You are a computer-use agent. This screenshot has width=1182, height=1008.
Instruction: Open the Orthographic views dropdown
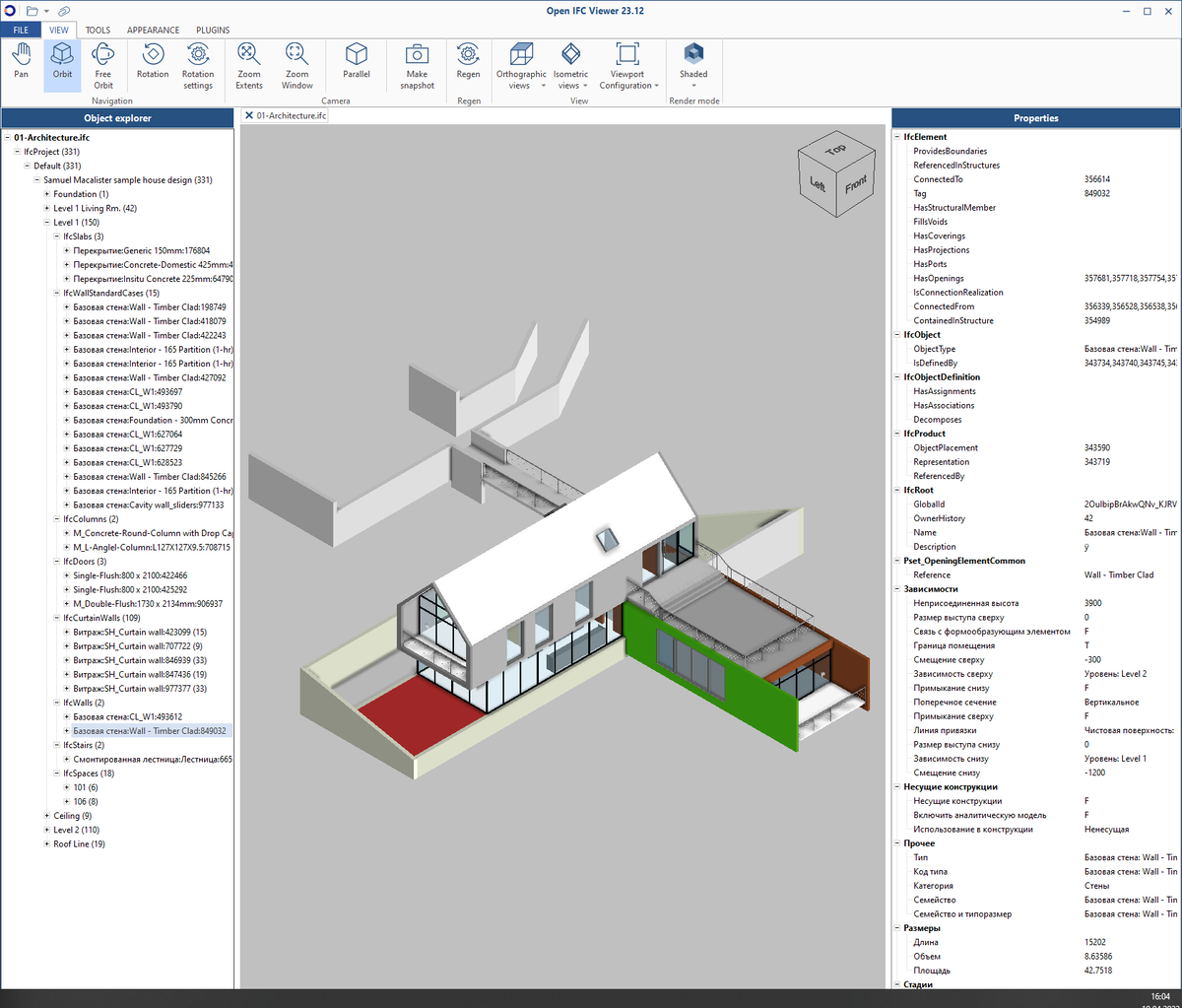(521, 65)
